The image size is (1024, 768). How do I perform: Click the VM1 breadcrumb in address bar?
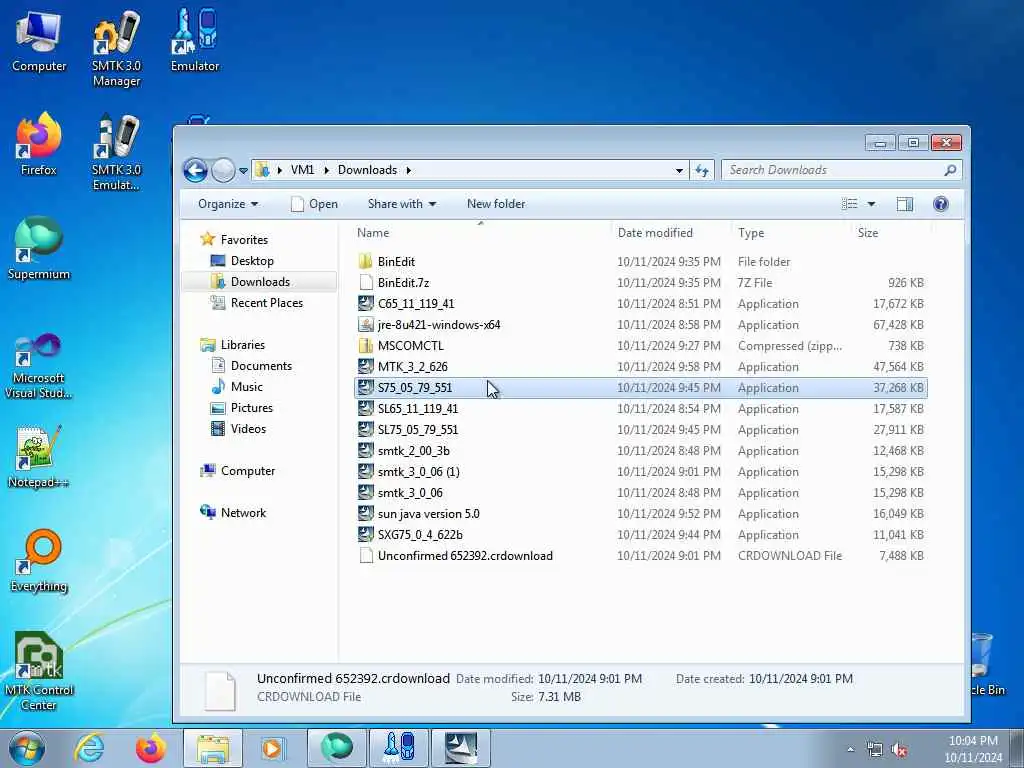point(302,170)
